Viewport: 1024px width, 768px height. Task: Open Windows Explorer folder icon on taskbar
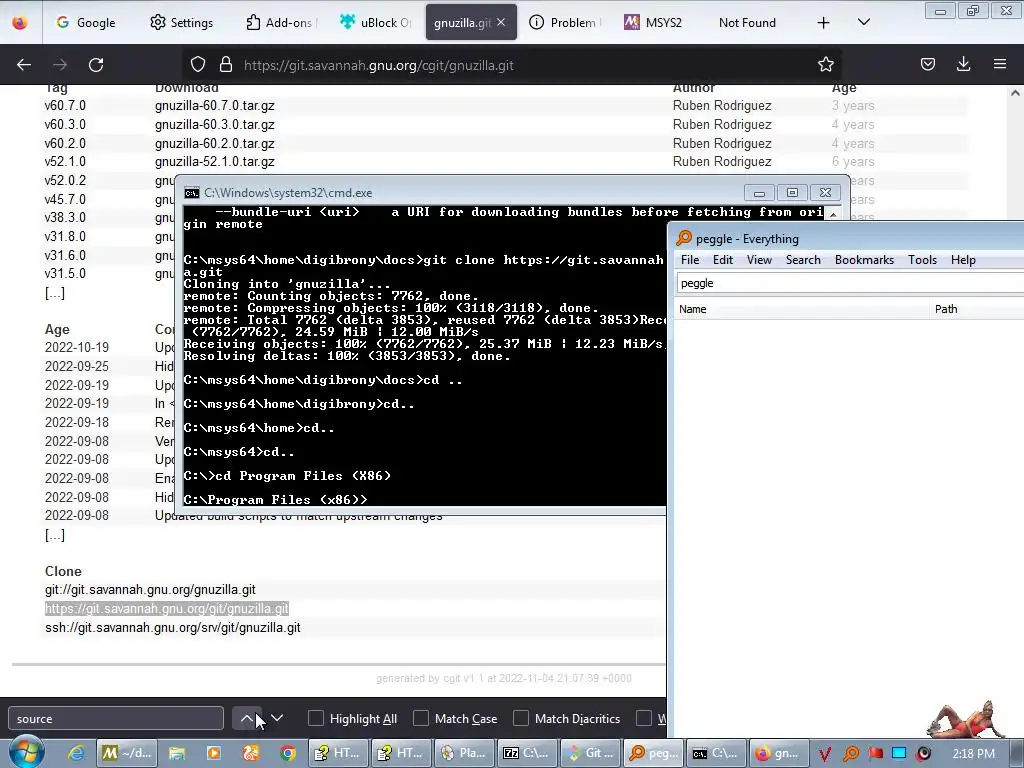pos(176,753)
